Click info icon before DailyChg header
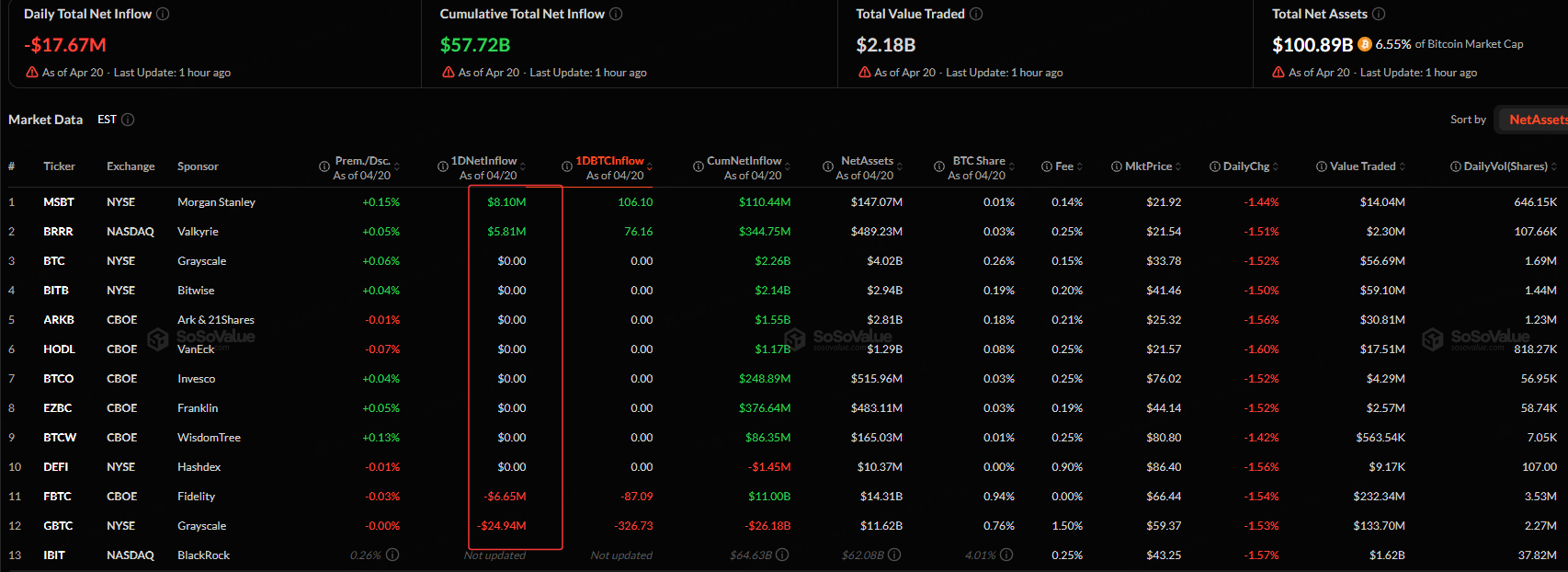This screenshot has width=1568, height=572. click(1215, 166)
